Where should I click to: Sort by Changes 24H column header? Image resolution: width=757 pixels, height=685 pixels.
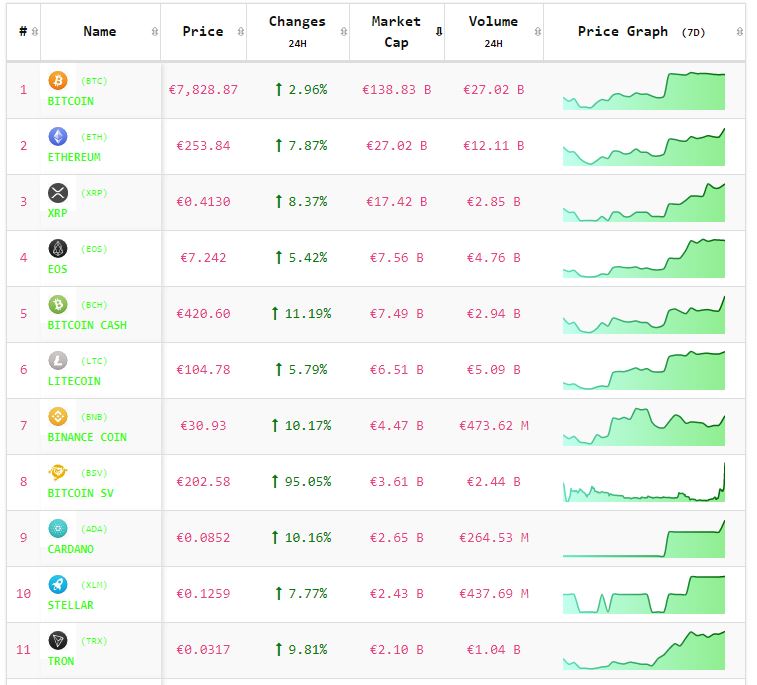(297, 32)
